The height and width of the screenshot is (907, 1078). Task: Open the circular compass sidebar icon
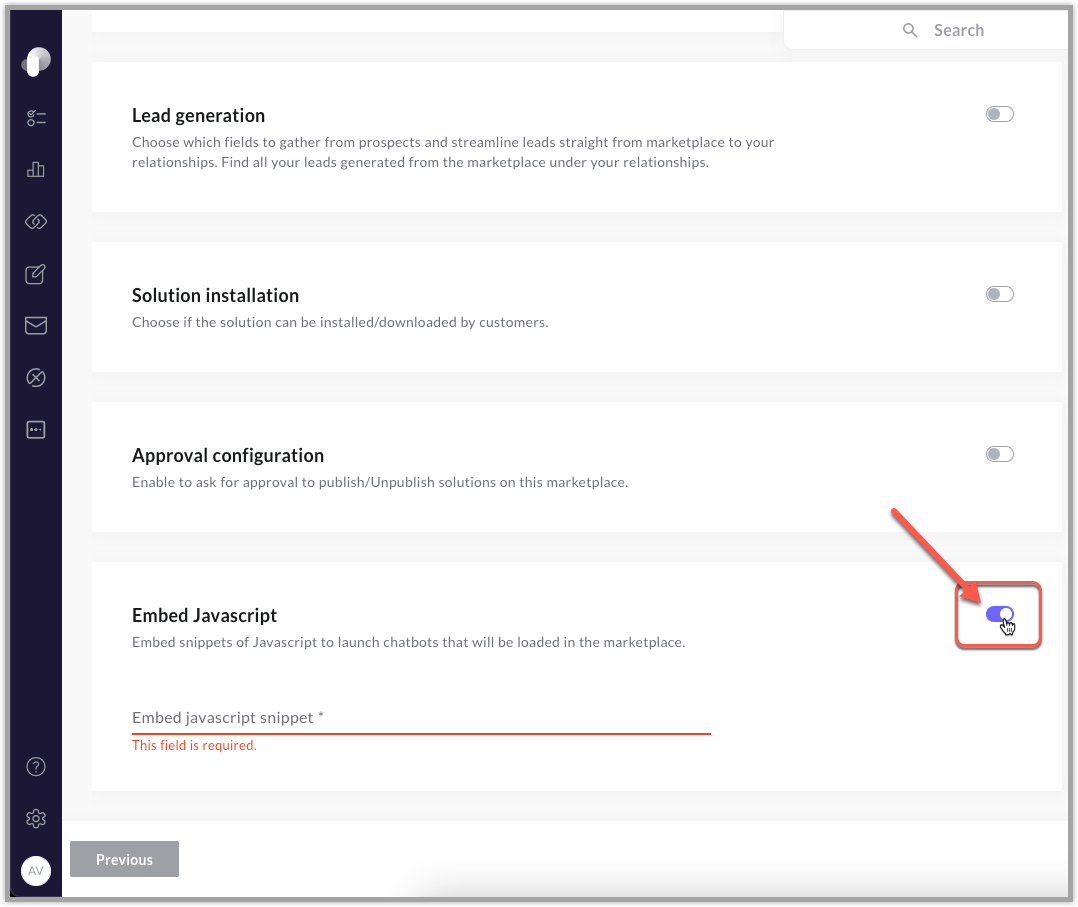(36, 378)
